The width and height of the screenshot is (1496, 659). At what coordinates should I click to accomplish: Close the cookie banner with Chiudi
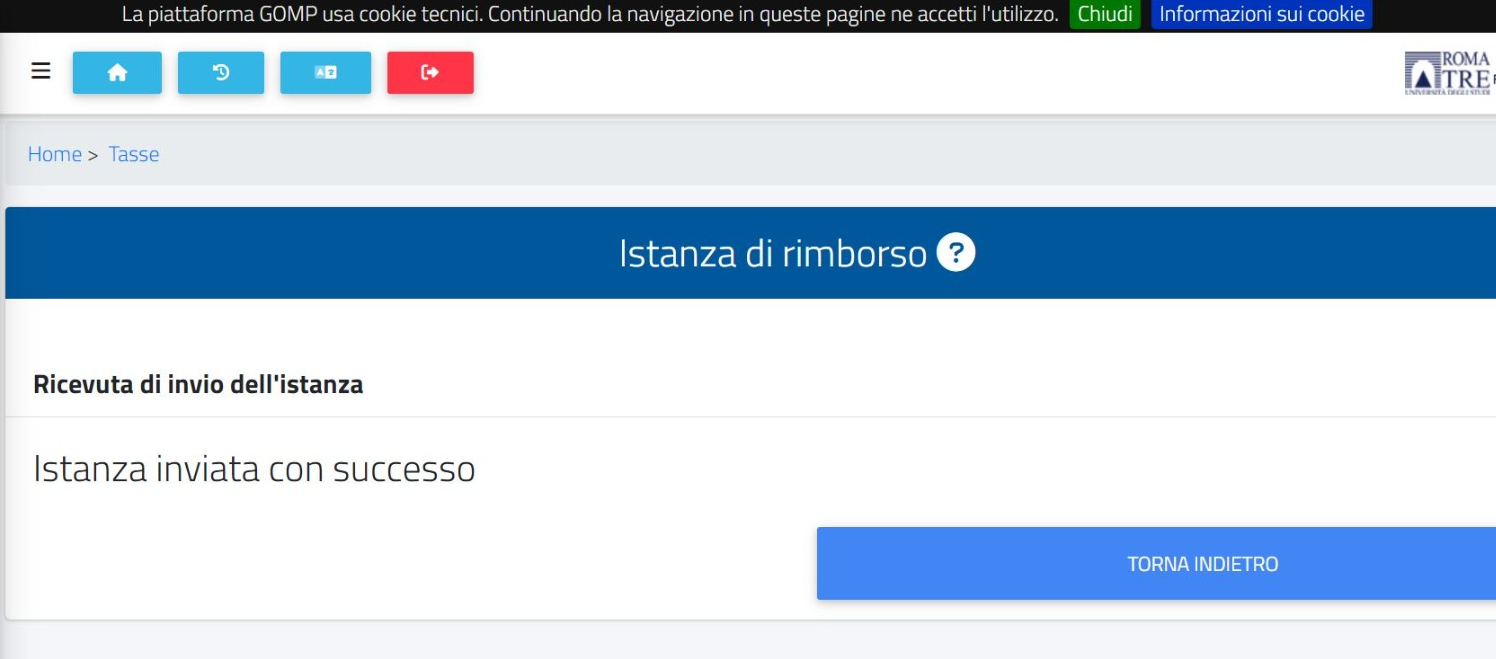[x=1104, y=15]
